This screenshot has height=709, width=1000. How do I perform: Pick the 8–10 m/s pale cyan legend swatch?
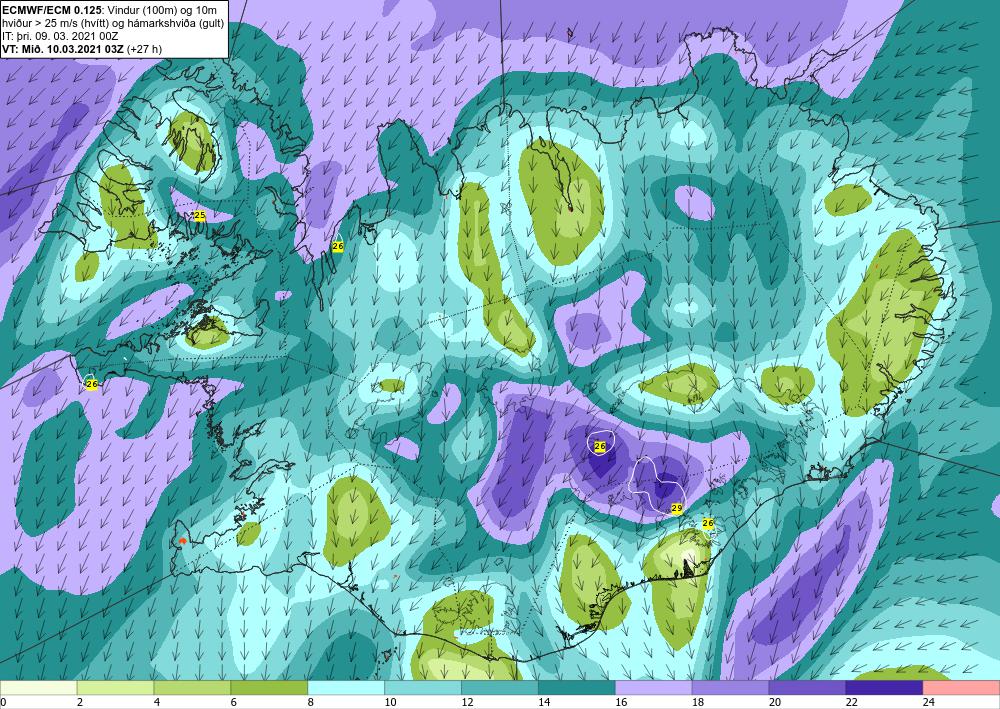click(346, 688)
